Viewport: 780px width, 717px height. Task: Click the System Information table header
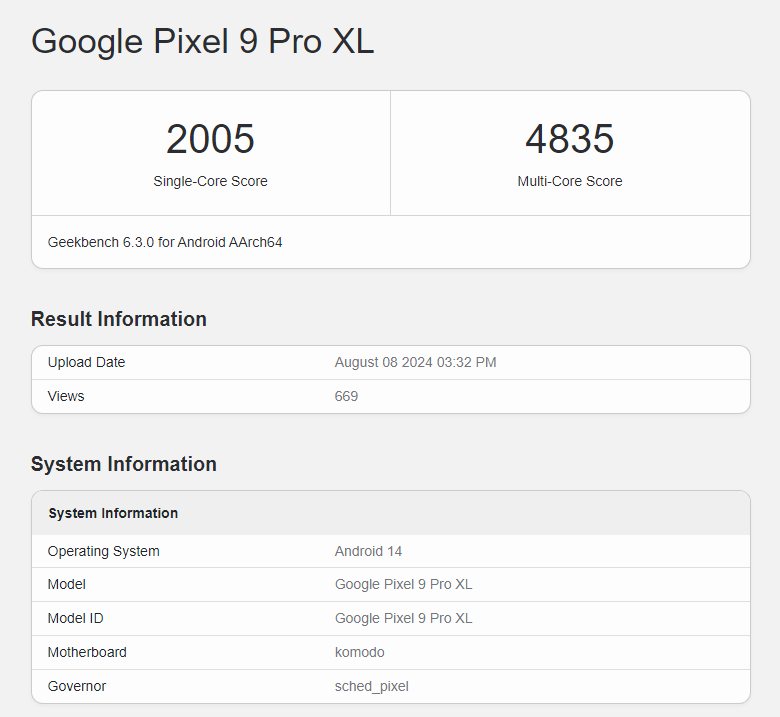[x=113, y=513]
